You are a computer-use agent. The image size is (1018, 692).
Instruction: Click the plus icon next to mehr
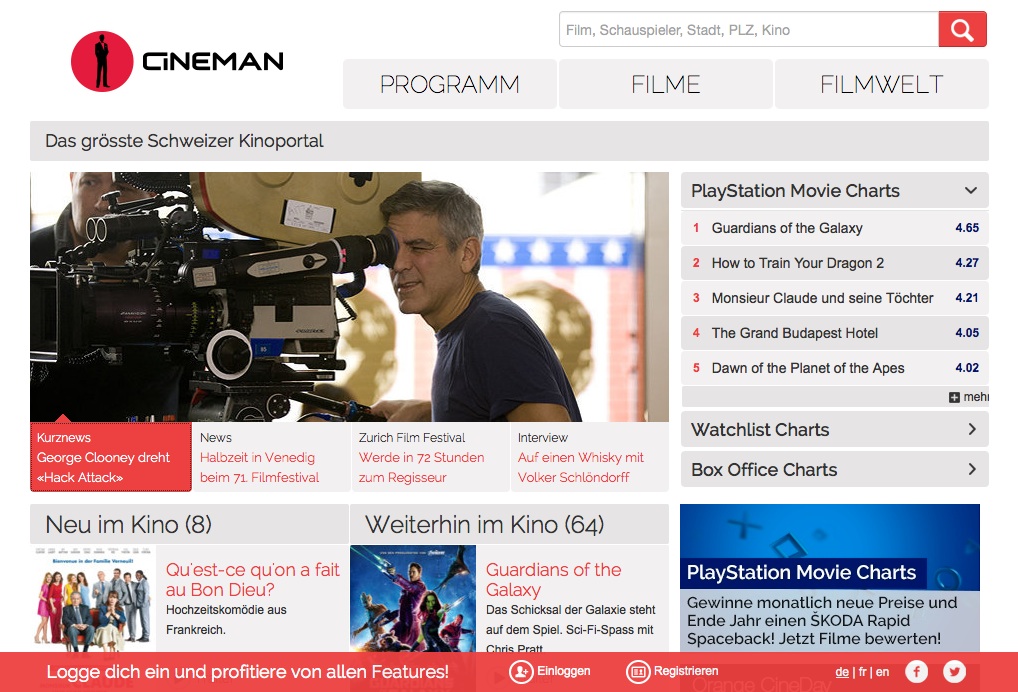(x=954, y=397)
